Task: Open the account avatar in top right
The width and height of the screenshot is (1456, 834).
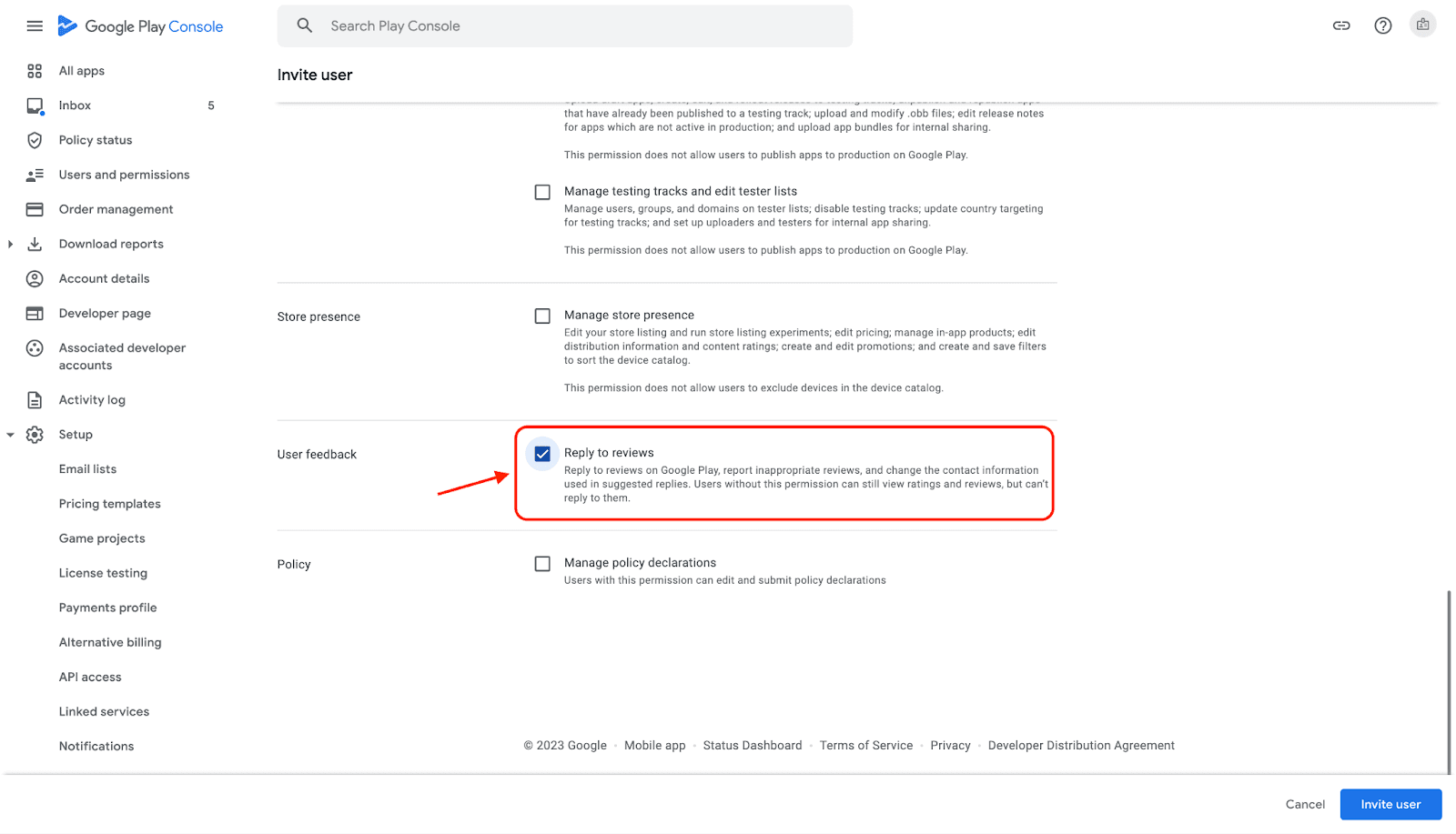Action: 1422,25
